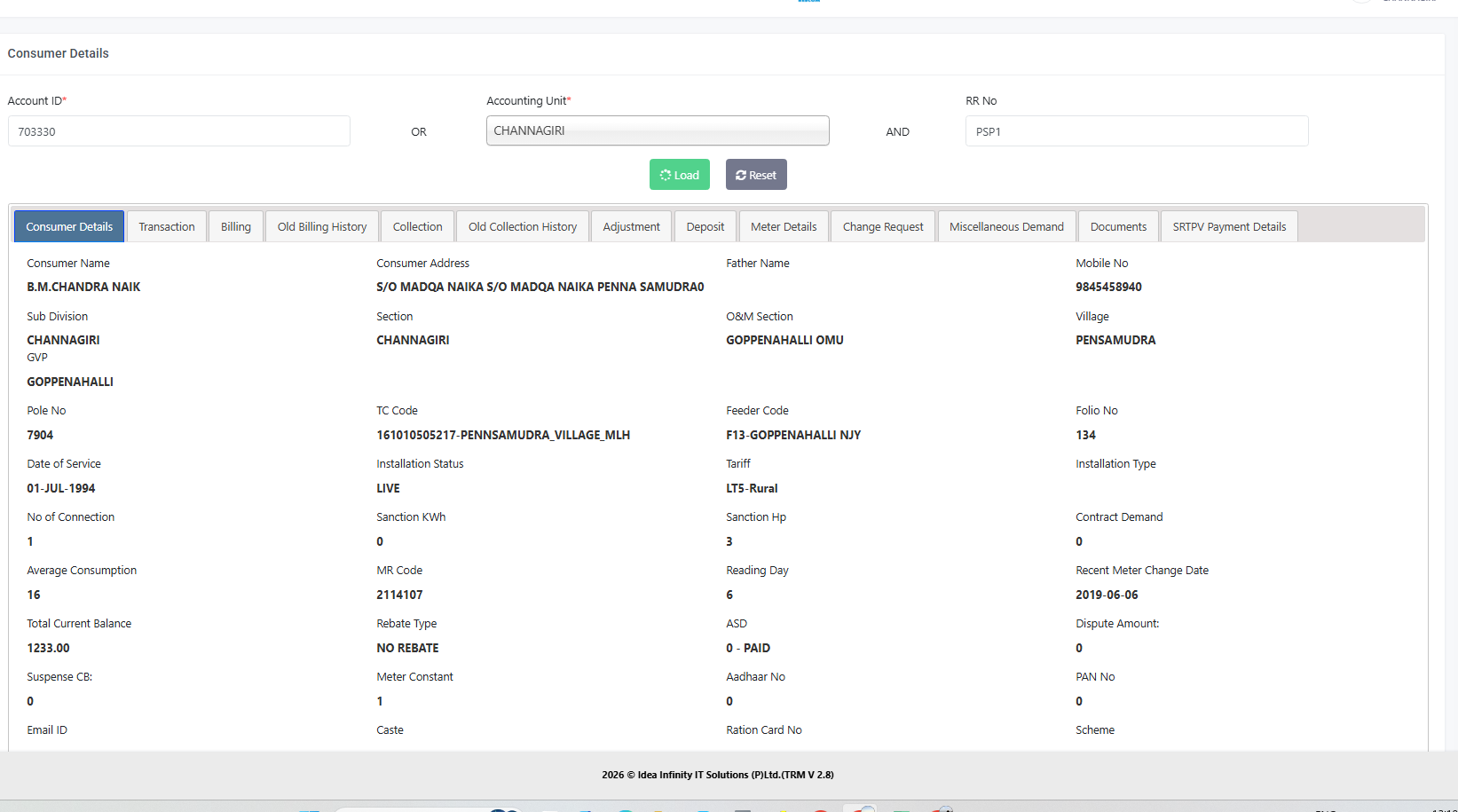
Task: Show the Meter Details tab
Action: 784,226
